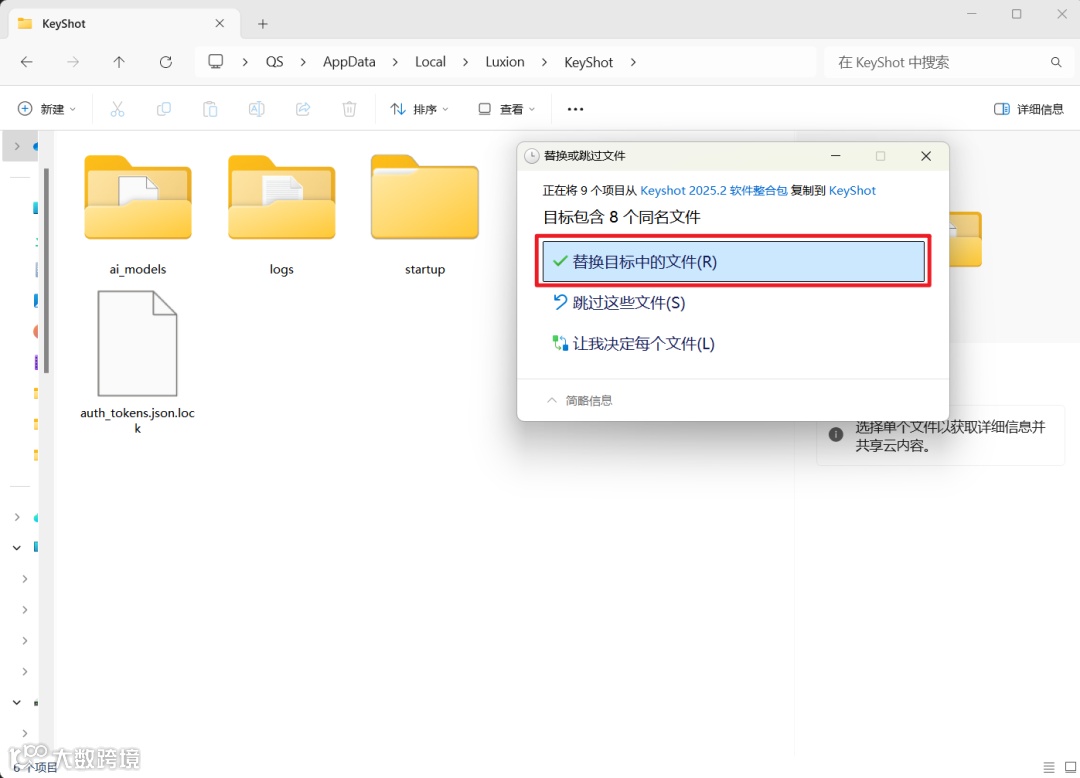The height and width of the screenshot is (778, 1080).
Task: Click QS in the address breadcrumb
Action: tap(274, 62)
